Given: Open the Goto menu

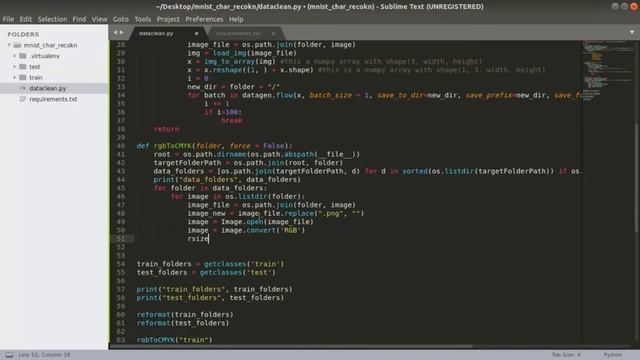Looking at the screenshot, I should 120,19.
